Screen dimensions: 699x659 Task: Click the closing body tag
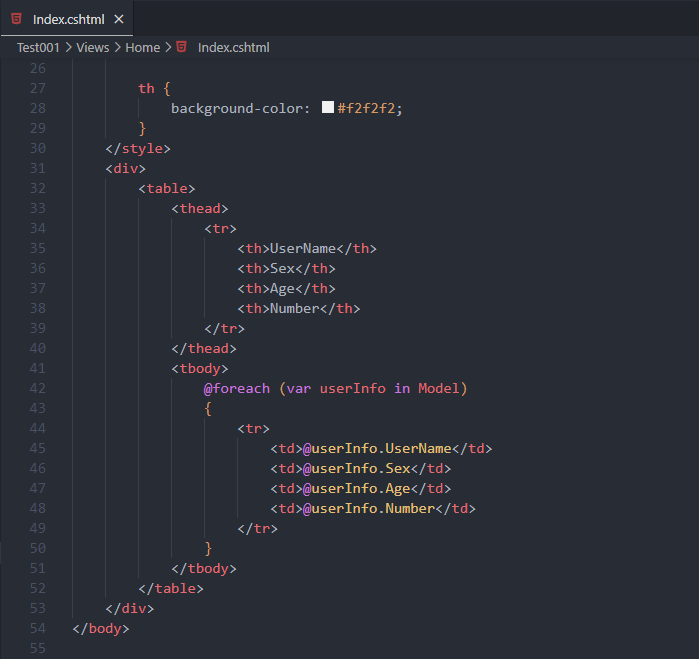pos(101,628)
